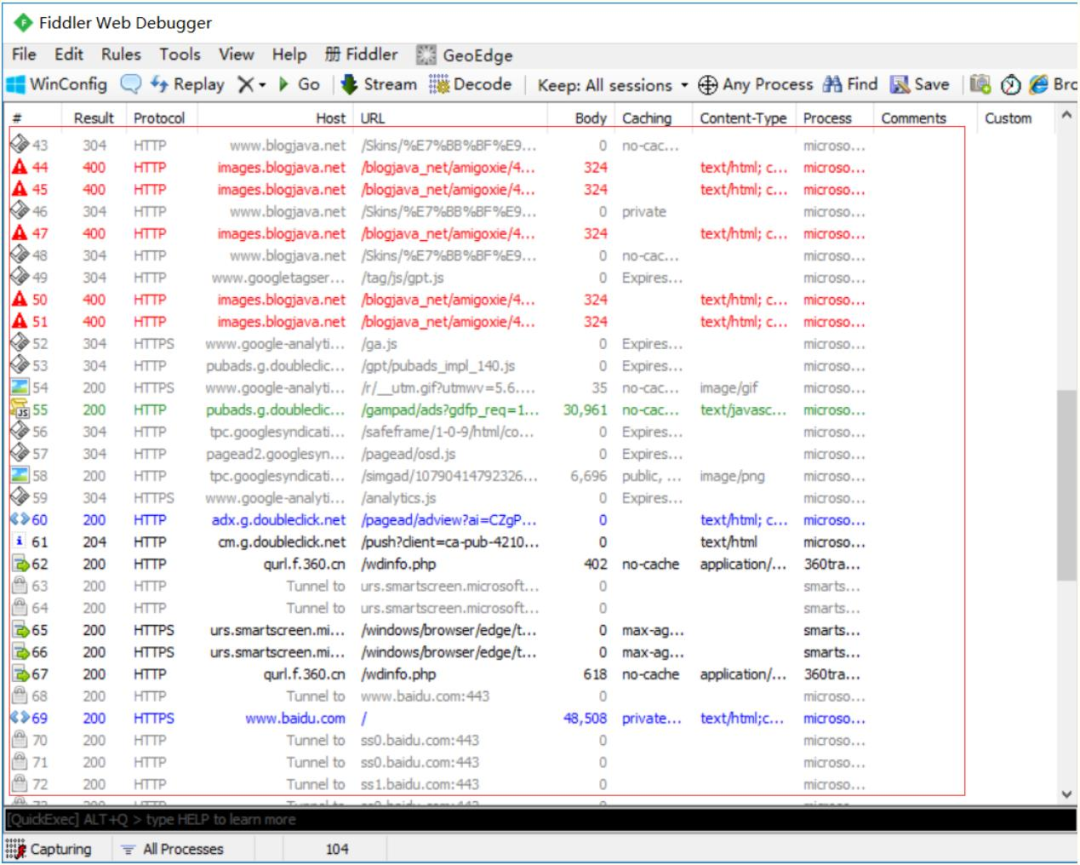
Task: Open Find sessions binoculars
Action: point(851,85)
